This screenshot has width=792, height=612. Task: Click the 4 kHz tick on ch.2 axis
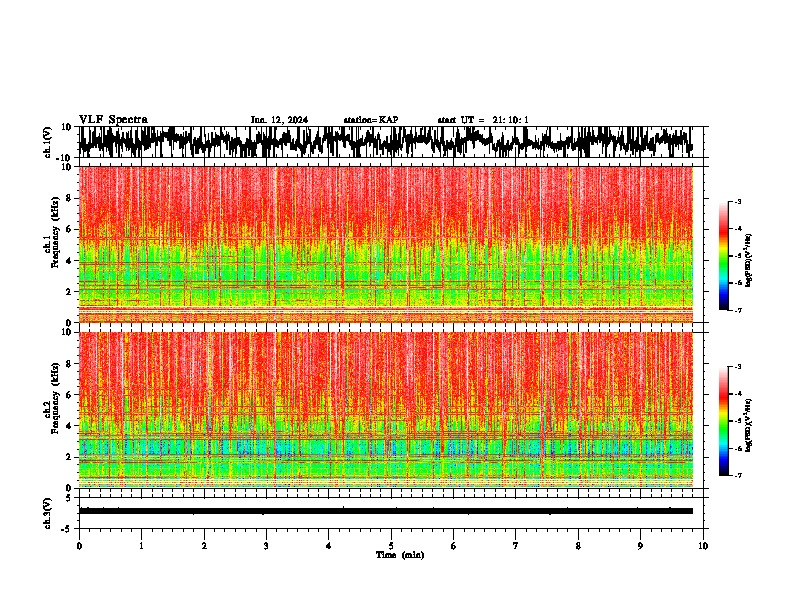[x=69, y=426]
